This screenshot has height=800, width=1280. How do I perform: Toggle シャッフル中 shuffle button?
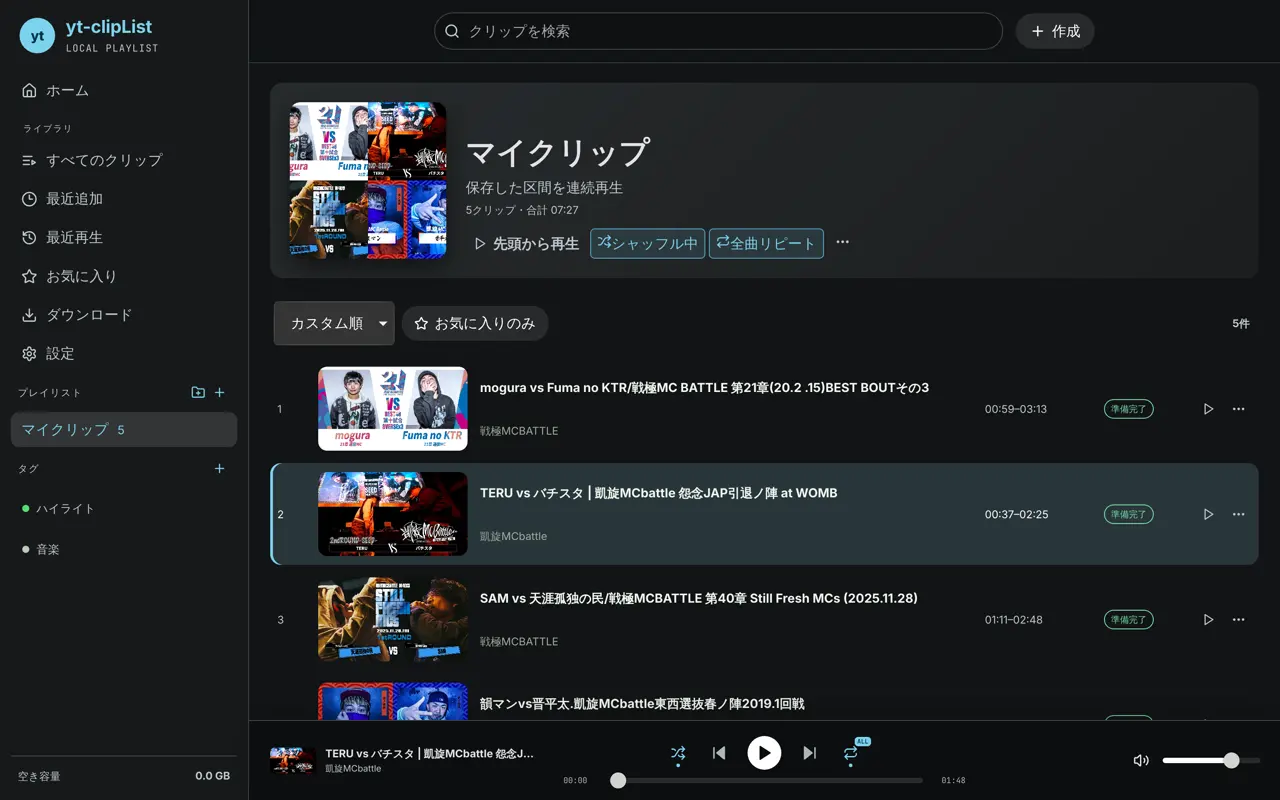(x=648, y=244)
